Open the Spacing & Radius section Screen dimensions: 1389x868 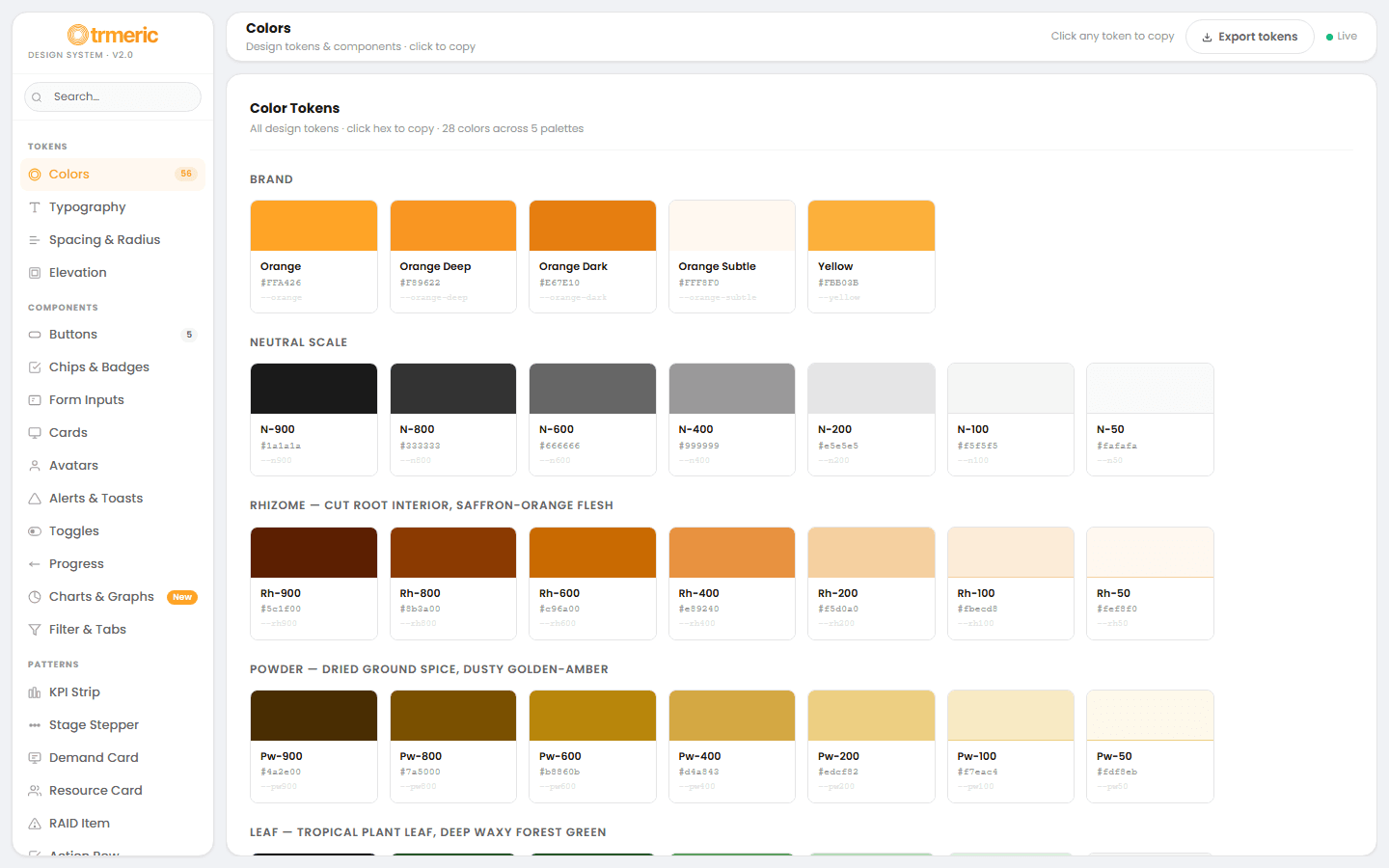pos(113,240)
